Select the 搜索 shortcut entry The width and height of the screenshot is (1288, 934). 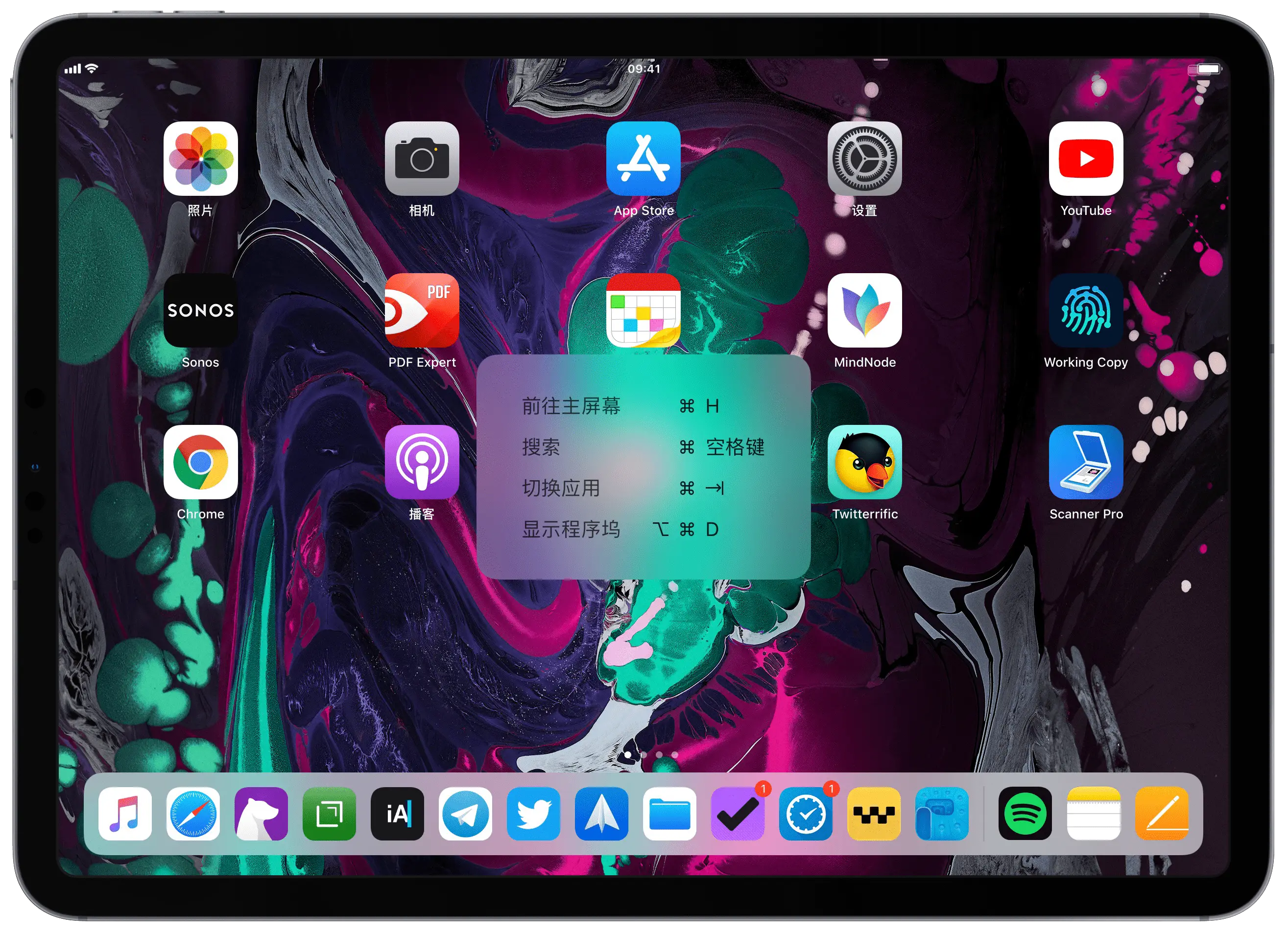(644, 447)
